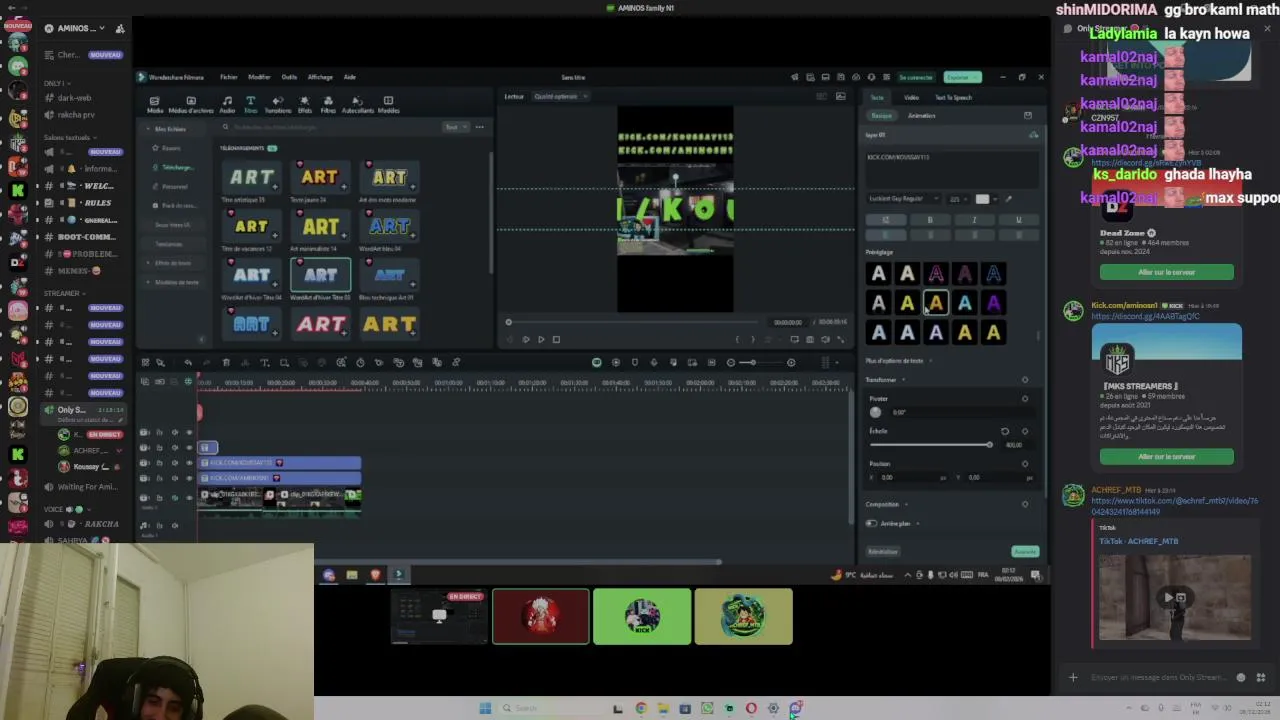Open the Qualité optimale dropdown
The width and height of the screenshot is (1280, 720).
[x=561, y=96]
